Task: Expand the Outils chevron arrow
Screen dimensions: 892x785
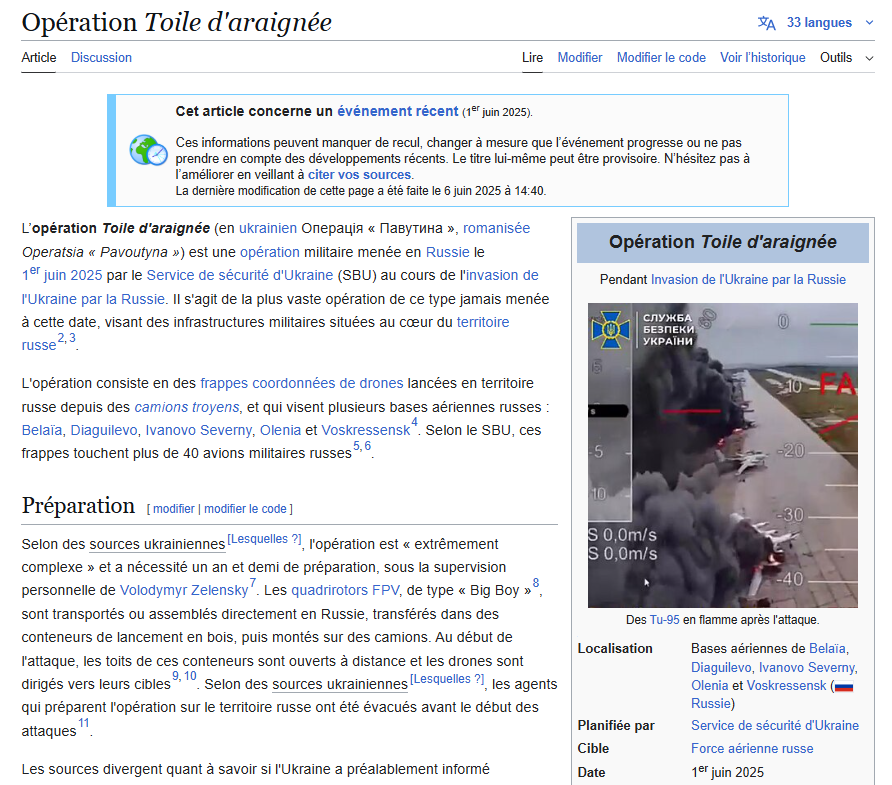Action: point(869,58)
